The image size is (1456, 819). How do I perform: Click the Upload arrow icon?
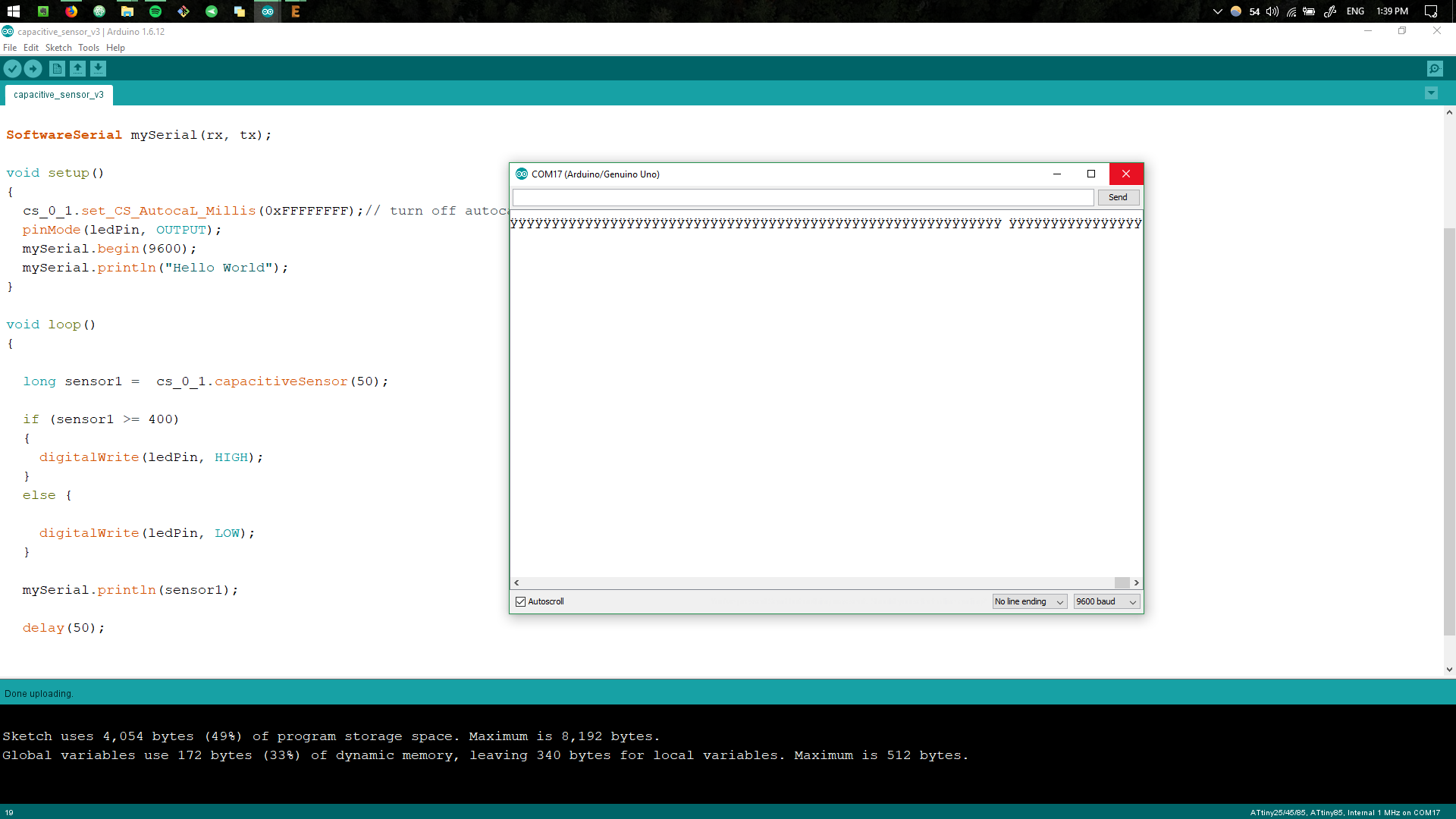coord(33,69)
